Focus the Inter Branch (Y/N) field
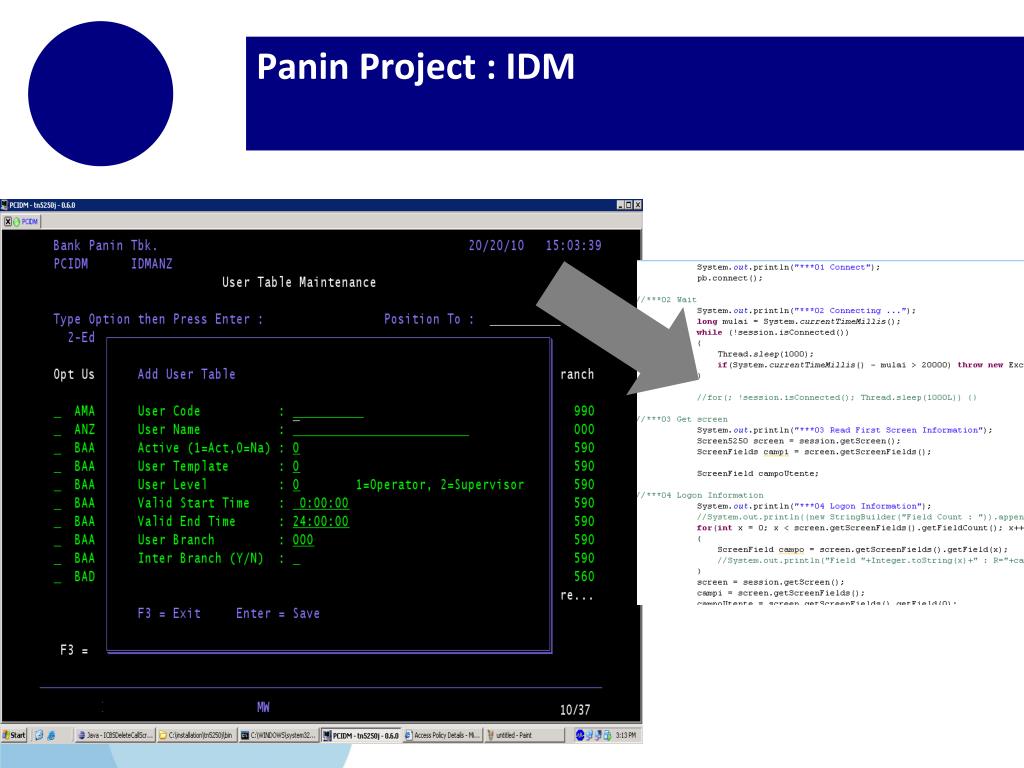The image size is (1024, 768). 296,559
